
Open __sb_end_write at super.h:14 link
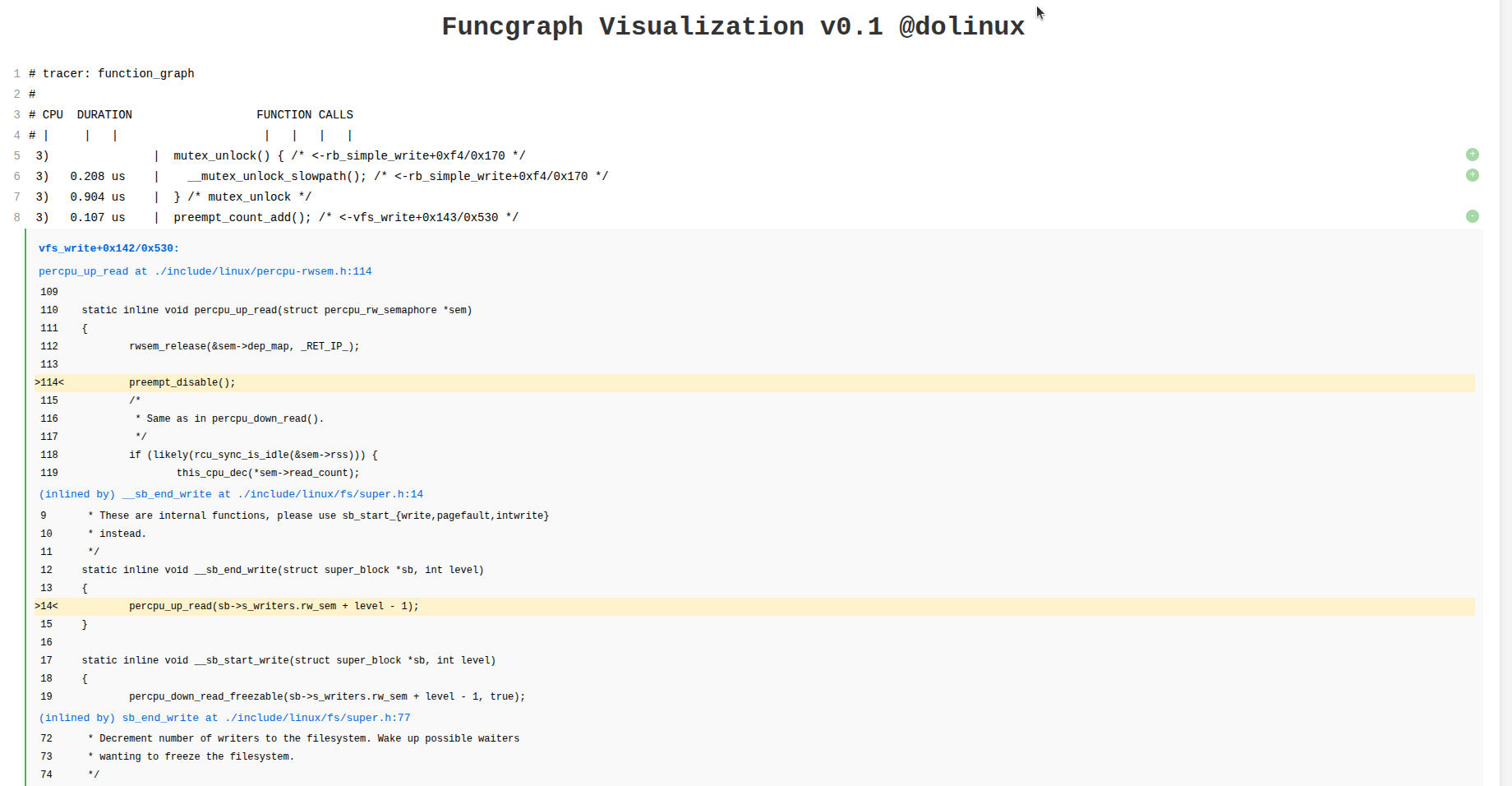click(x=231, y=494)
